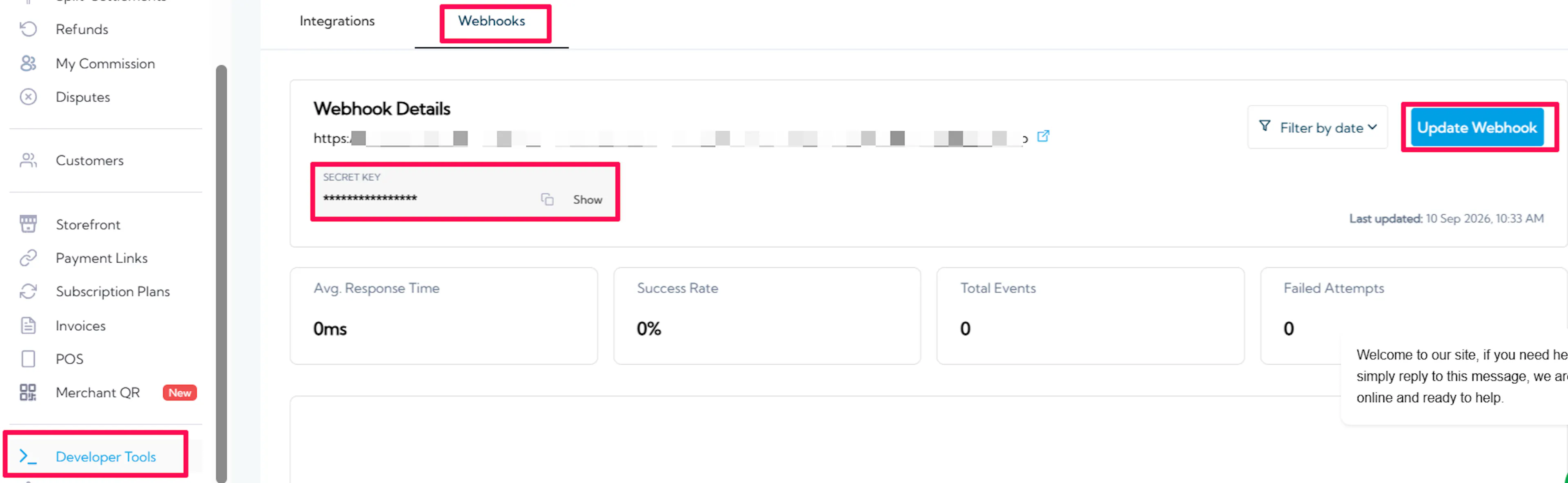Click the Filter by date chevron arrow

(1372, 127)
